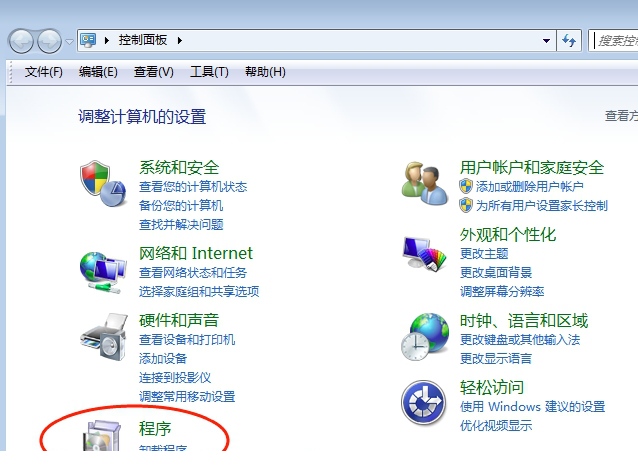Click 备份您的计算机 link

pos(181,205)
